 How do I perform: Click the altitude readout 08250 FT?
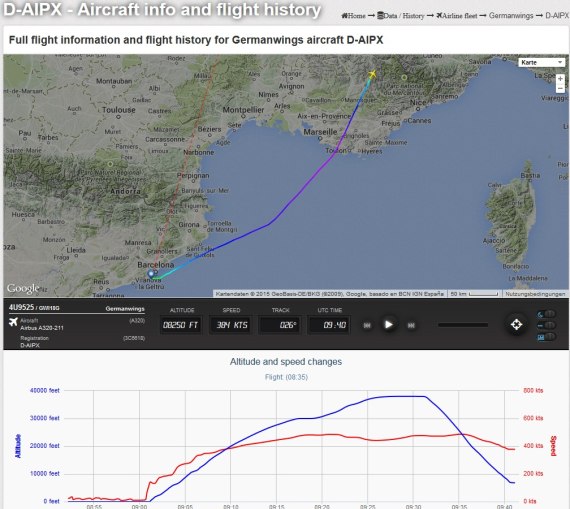pos(180,325)
